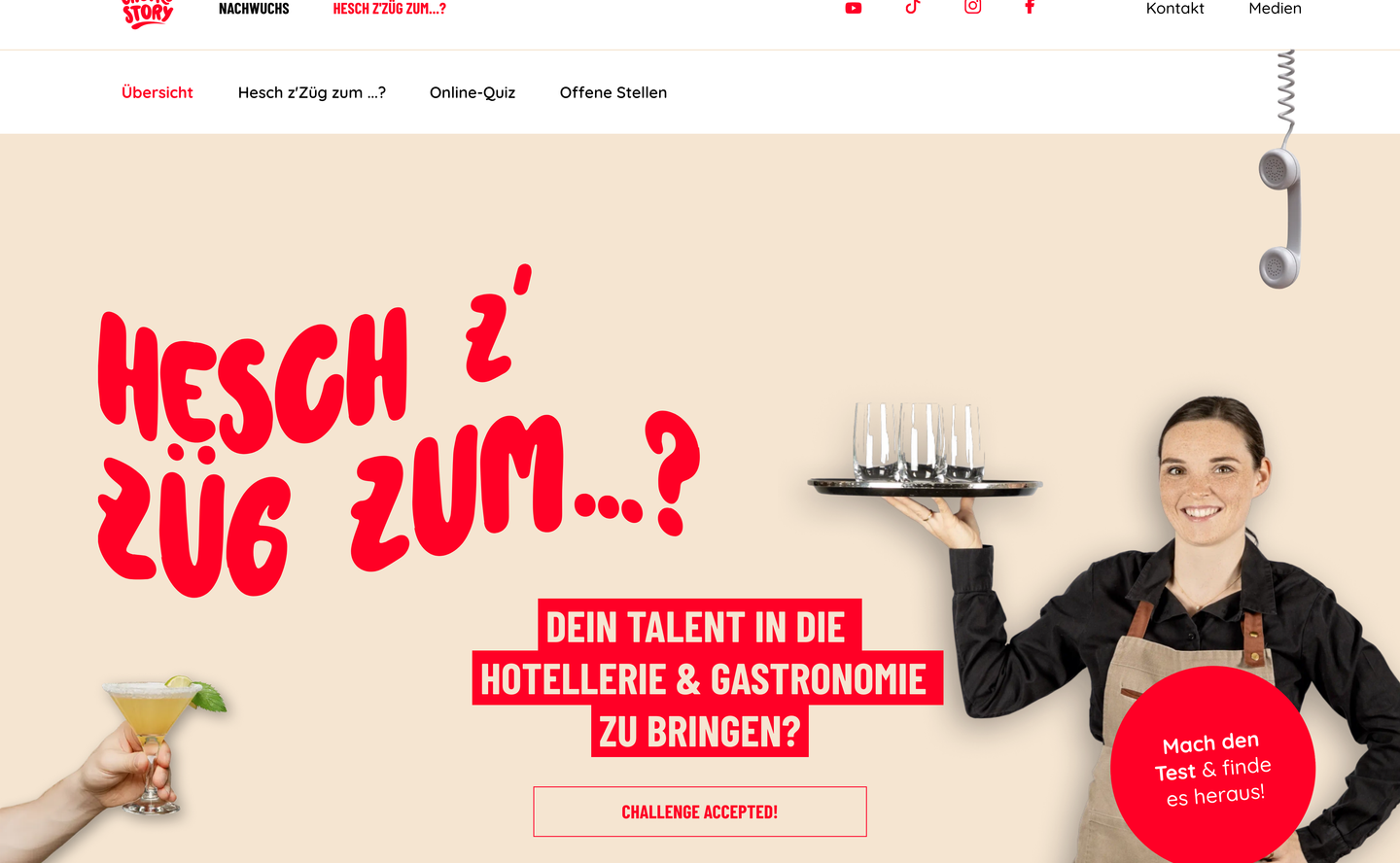View the Offene Stellen tab
Image resolution: width=1400 pixels, height=863 pixels.
[613, 92]
